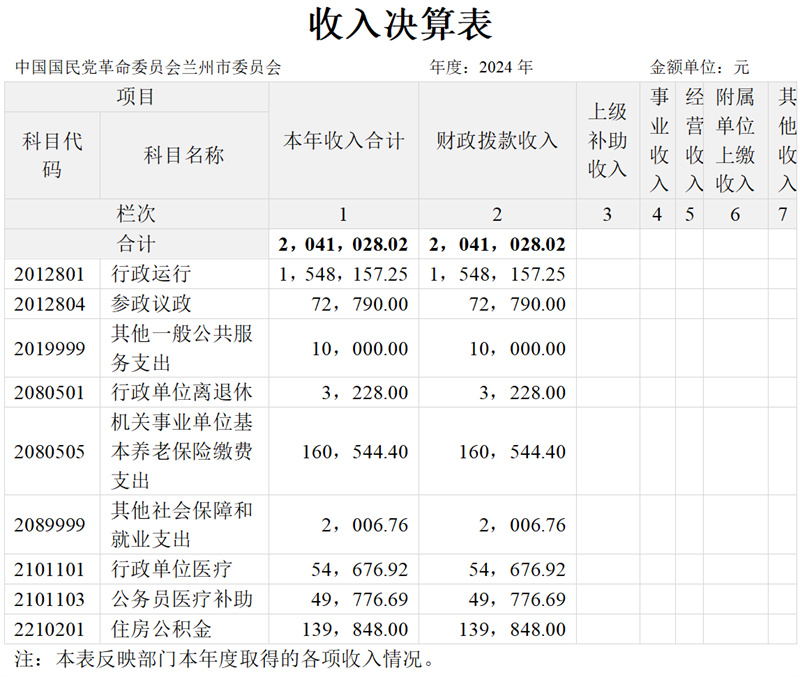The height and width of the screenshot is (677, 800).
Task: Select the 科目名称 column header
Action: pos(184,155)
